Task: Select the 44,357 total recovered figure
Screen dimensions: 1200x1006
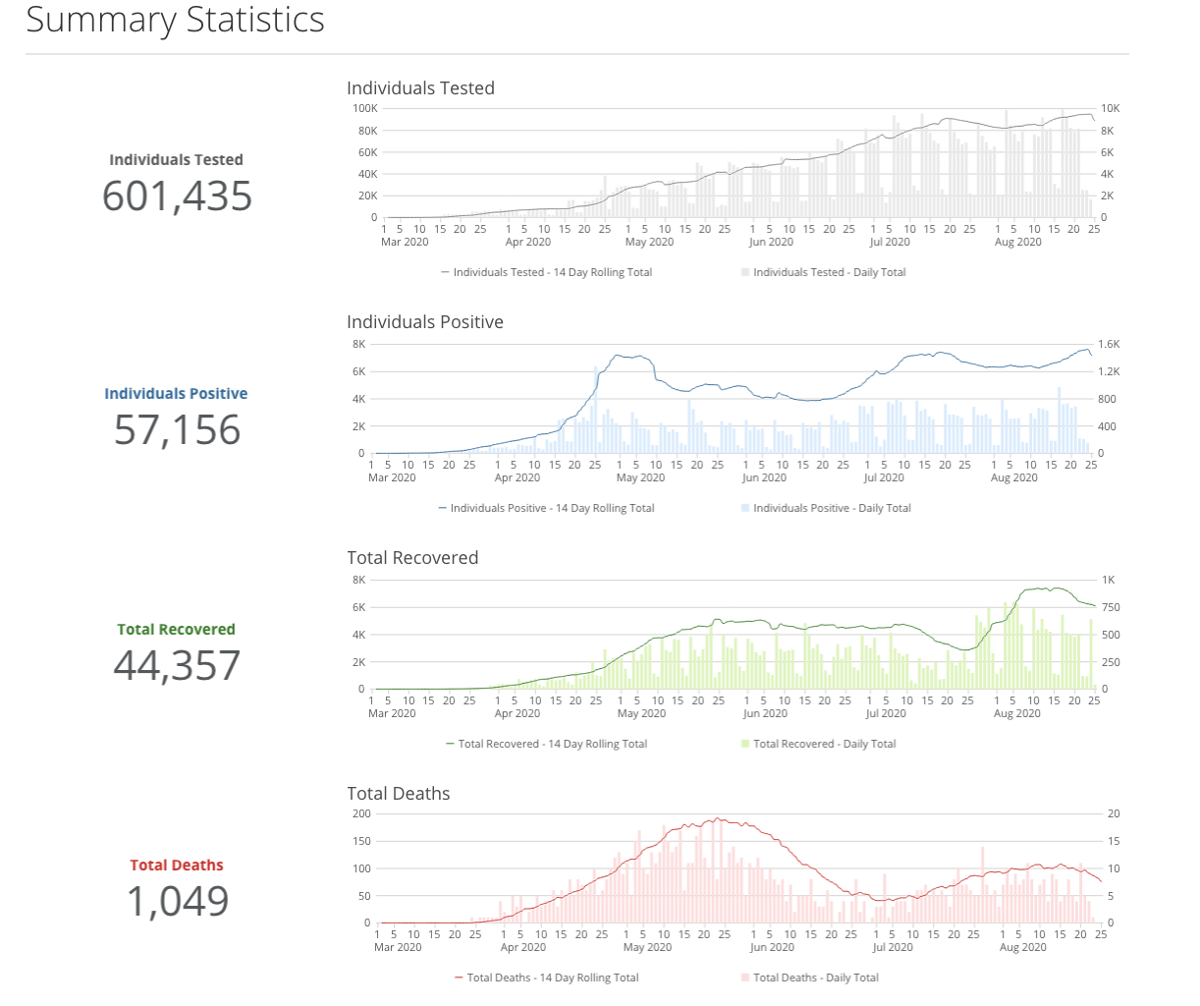Action: [177, 666]
